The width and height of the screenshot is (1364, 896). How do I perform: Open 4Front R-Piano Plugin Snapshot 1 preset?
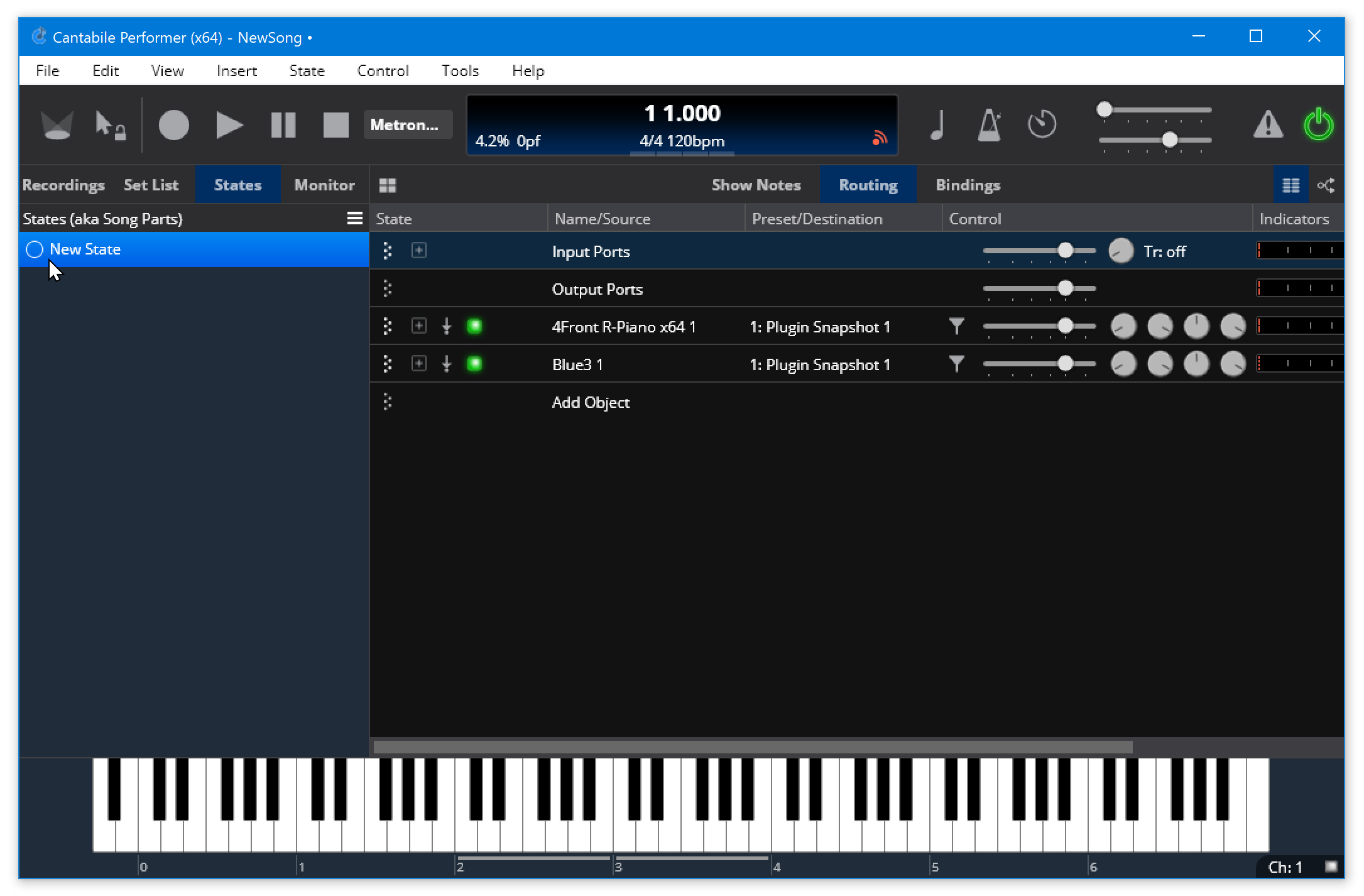(820, 327)
